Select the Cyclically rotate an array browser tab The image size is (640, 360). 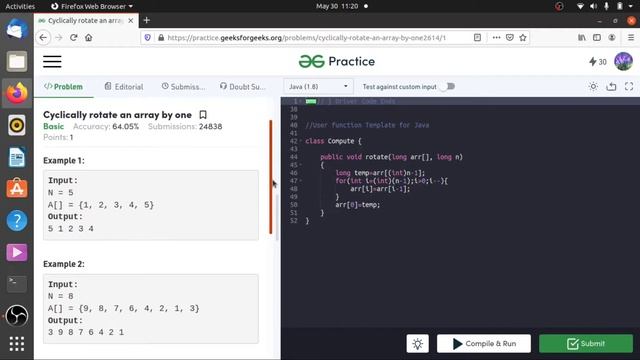[x=86, y=20]
